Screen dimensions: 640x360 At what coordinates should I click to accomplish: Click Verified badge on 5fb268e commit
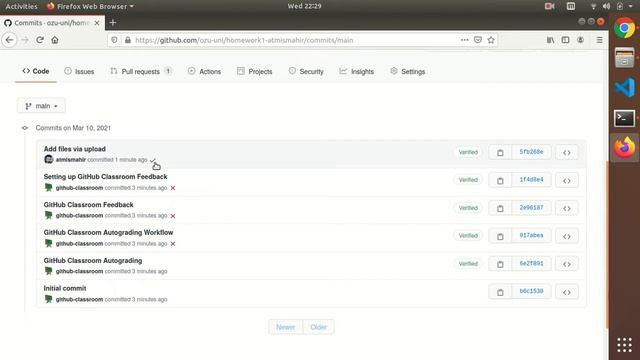pyautogui.click(x=468, y=152)
